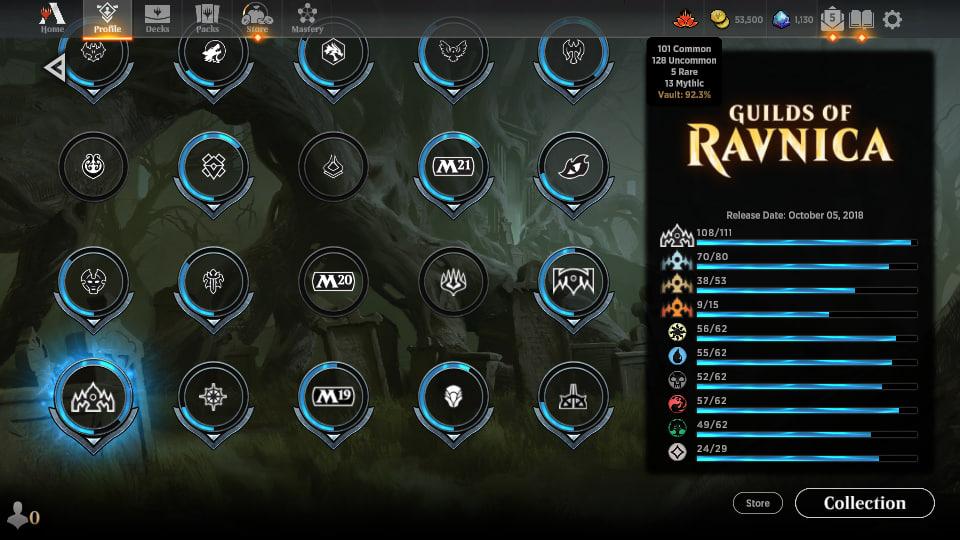Open the highlighted Guilds of Ravnica set badge
The width and height of the screenshot is (960, 540).
click(93, 398)
